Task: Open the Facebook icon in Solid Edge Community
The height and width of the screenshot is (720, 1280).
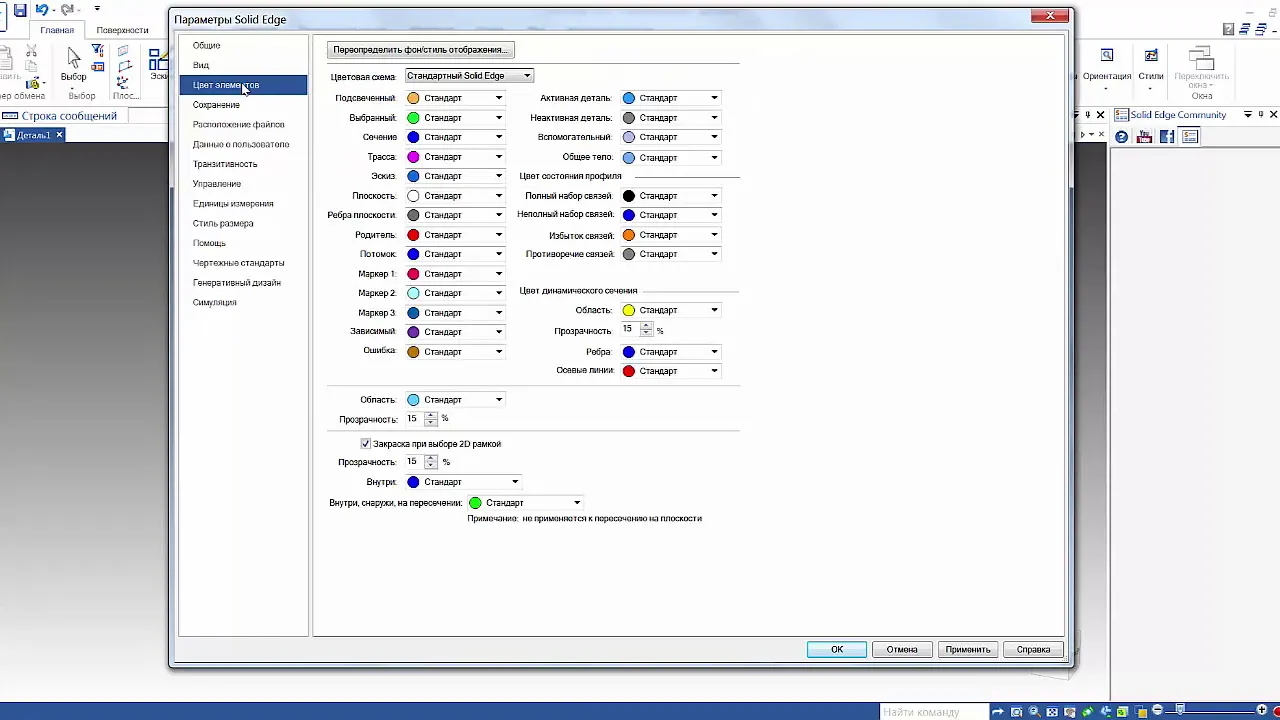Action: click(1167, 137)
